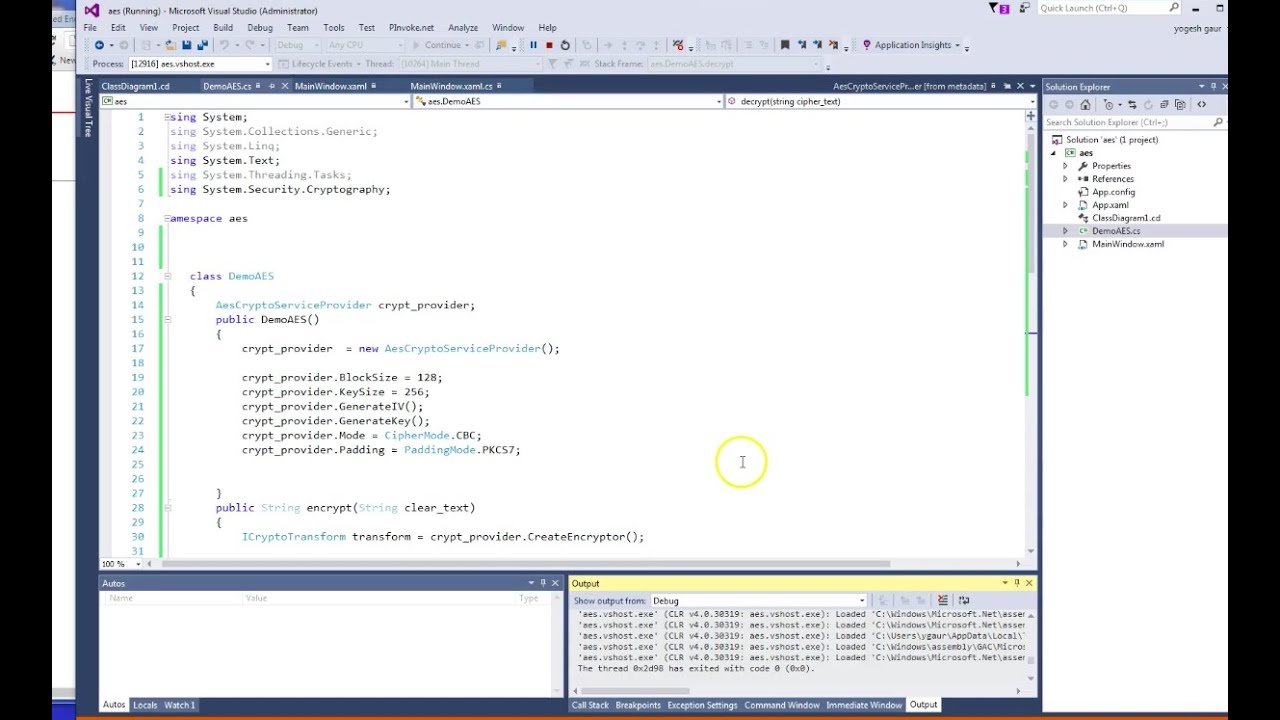The width and height of the screenshot is (1280, 720).
Task: Open Exception Settings tab
Action: point(702,705)
